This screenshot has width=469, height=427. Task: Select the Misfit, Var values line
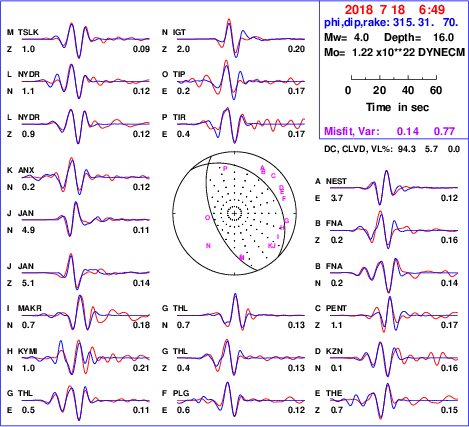pos(389,131)
